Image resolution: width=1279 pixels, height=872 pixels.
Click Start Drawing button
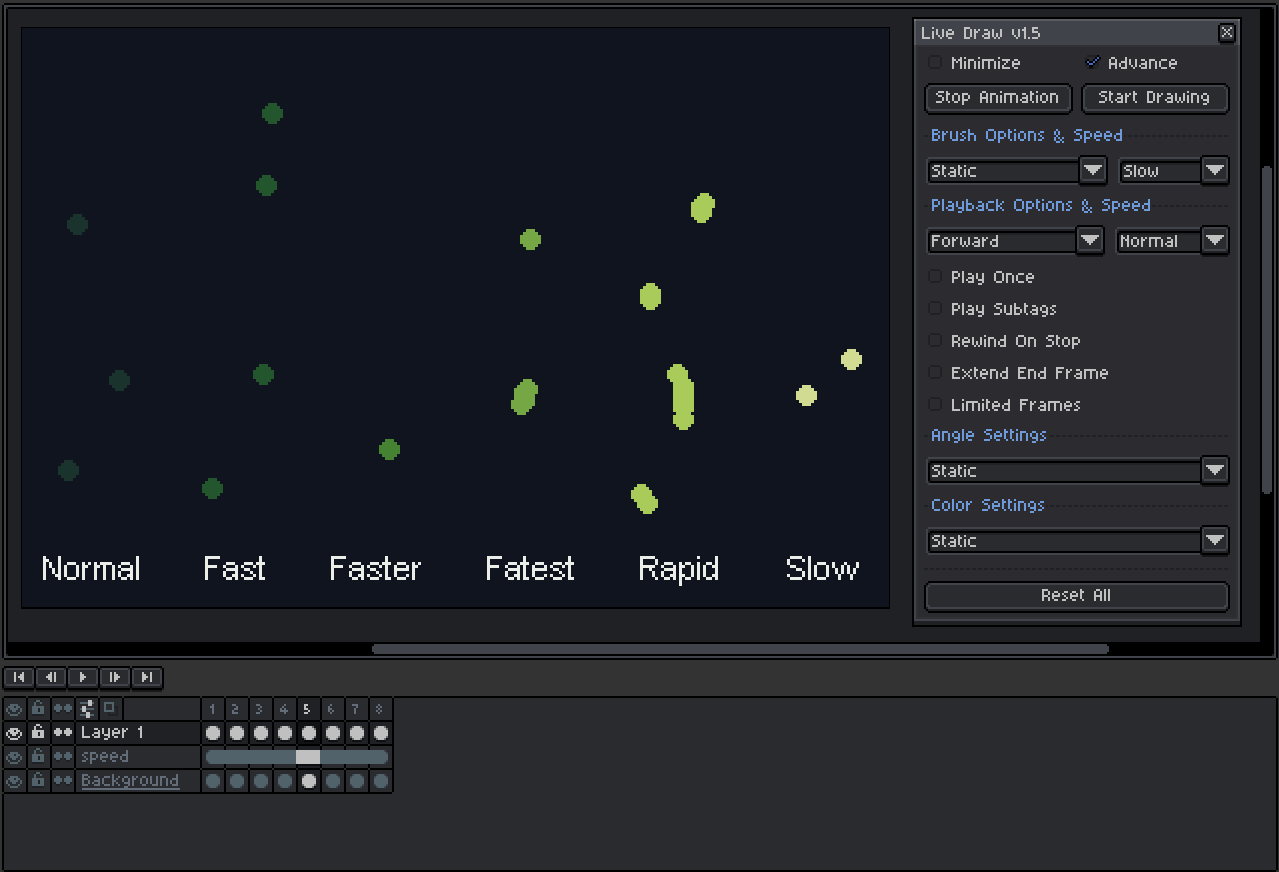1155,98
